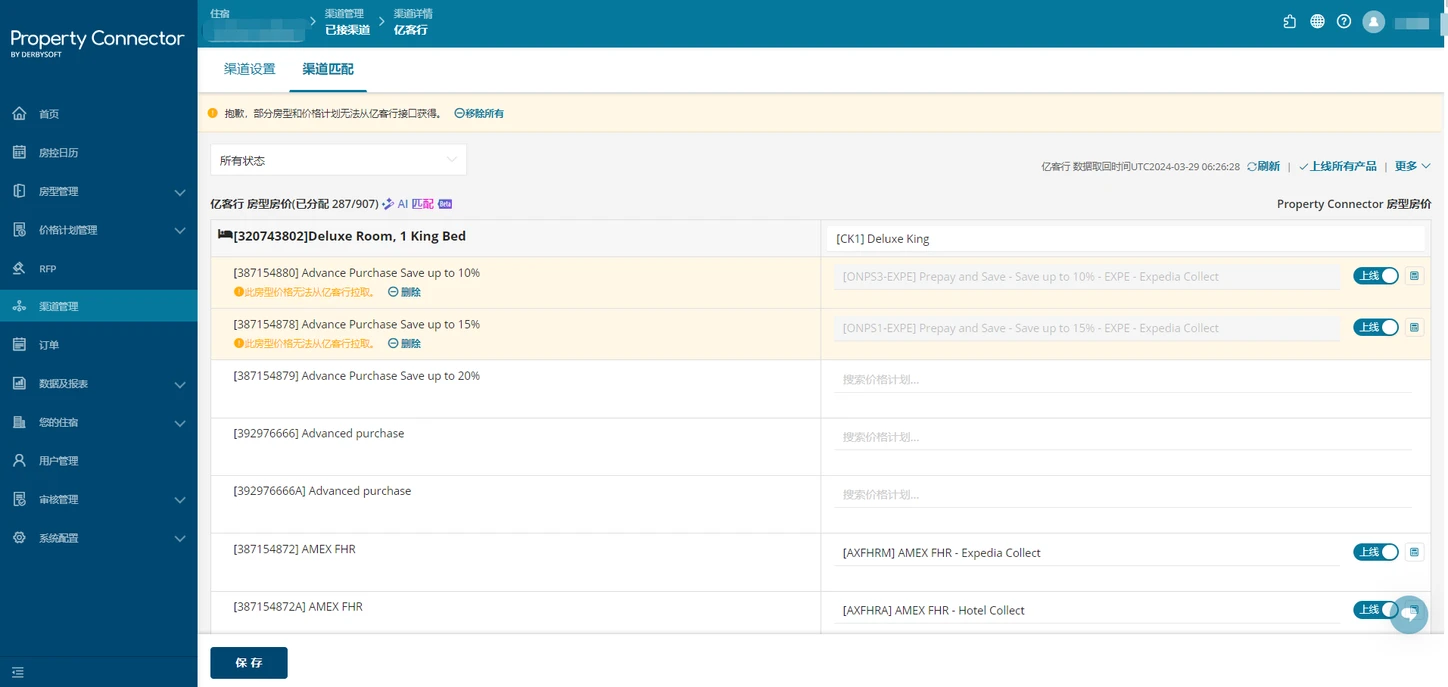Toggle 上线 switch for AXFHRA Hotel Collect
This screenshot has height=687, width=1448.
tap(1376, 609)
